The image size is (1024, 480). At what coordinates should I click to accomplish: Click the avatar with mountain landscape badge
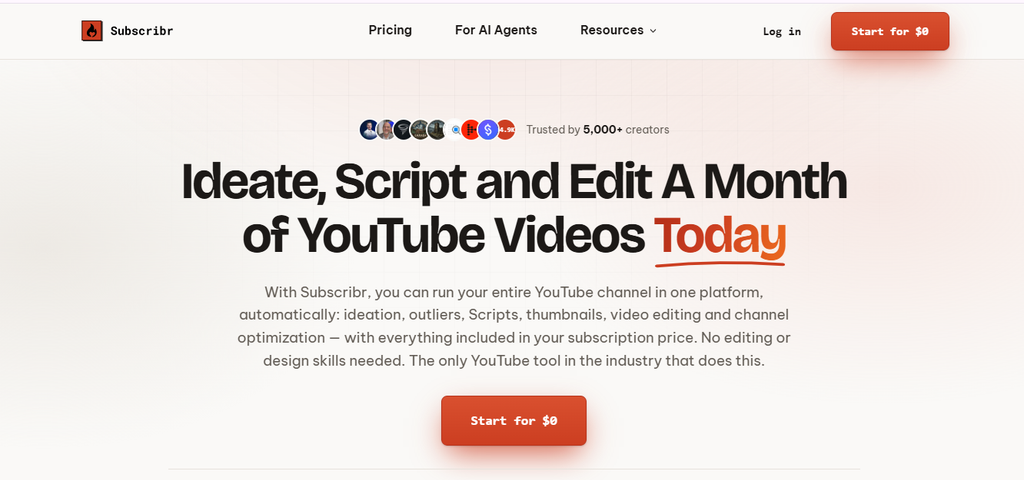point(420,129)
